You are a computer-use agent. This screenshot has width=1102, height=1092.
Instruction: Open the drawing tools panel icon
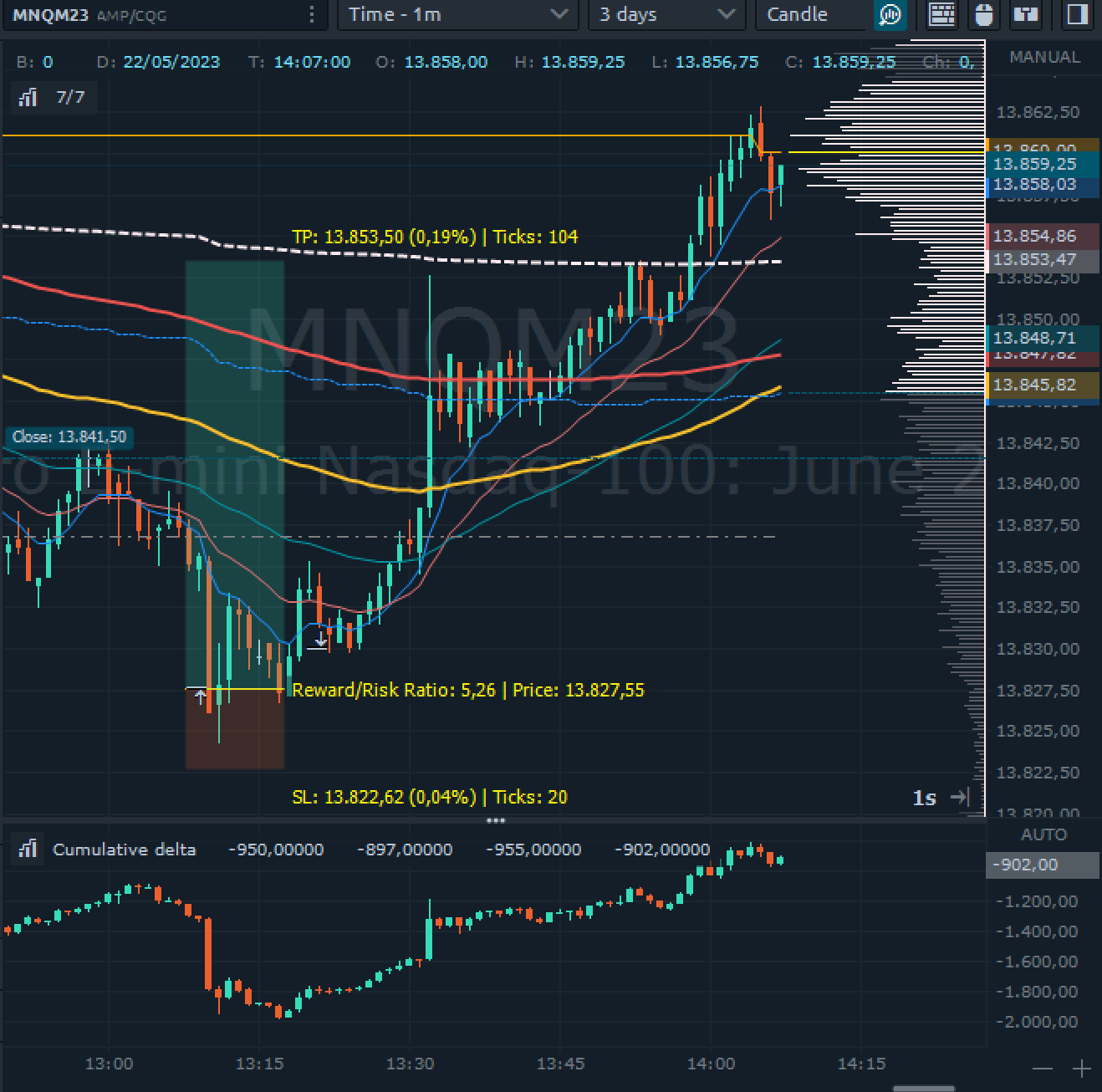tap(942, 14)
